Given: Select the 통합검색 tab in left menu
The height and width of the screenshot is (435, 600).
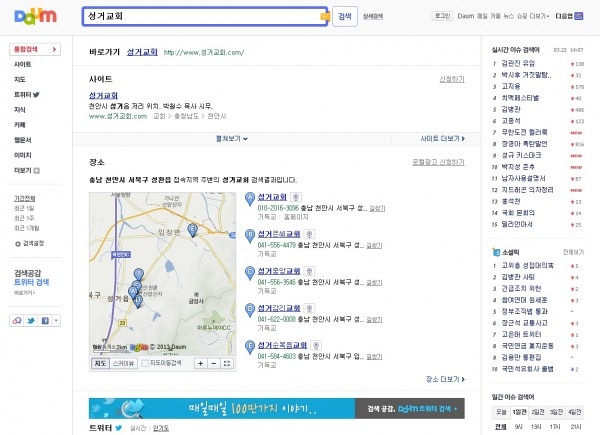Looking at the screenshot, I should click(x=35, y=49).
